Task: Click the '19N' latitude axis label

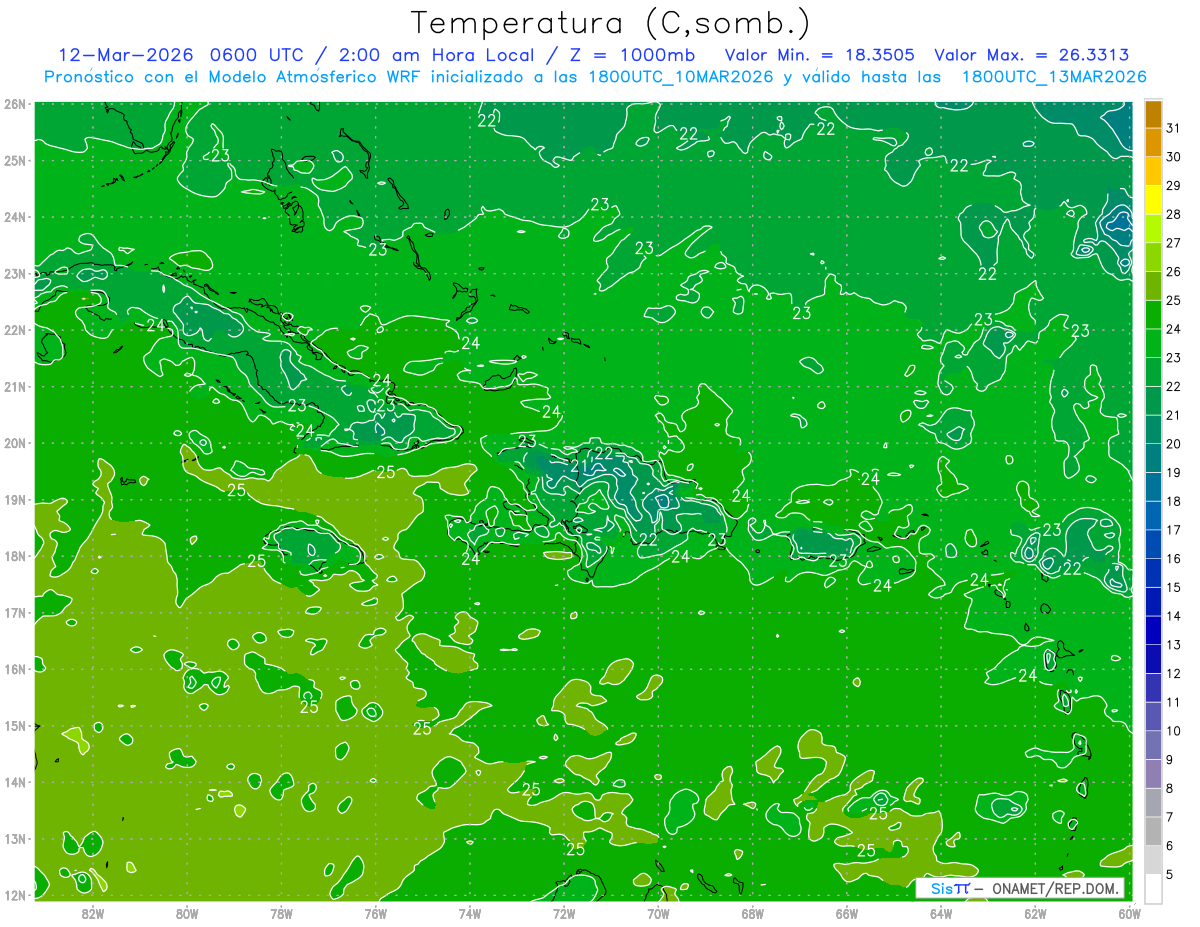Action: pyautogui.click(x=15, y=499)
